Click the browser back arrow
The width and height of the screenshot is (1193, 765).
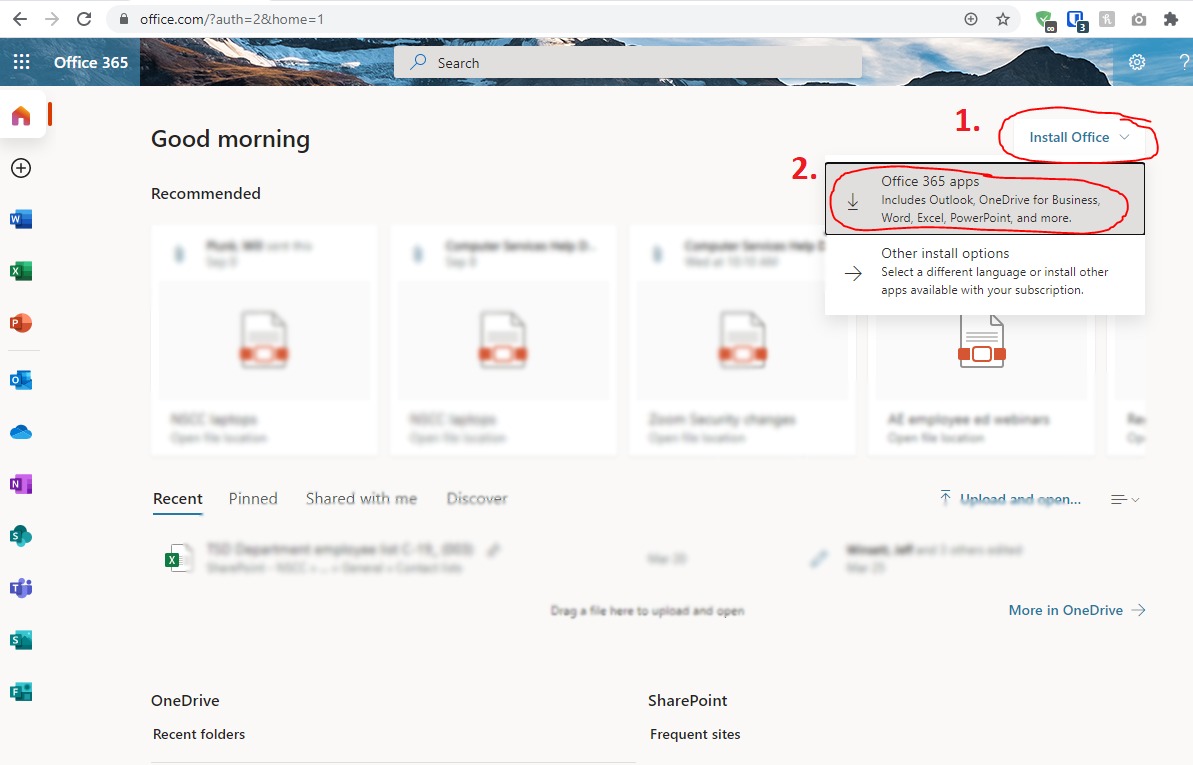[20, 19]
